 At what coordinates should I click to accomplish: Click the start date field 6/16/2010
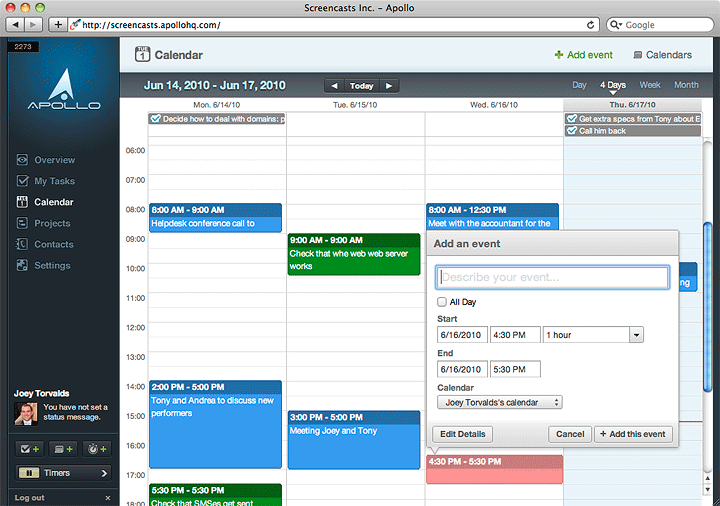coord(462,335)
